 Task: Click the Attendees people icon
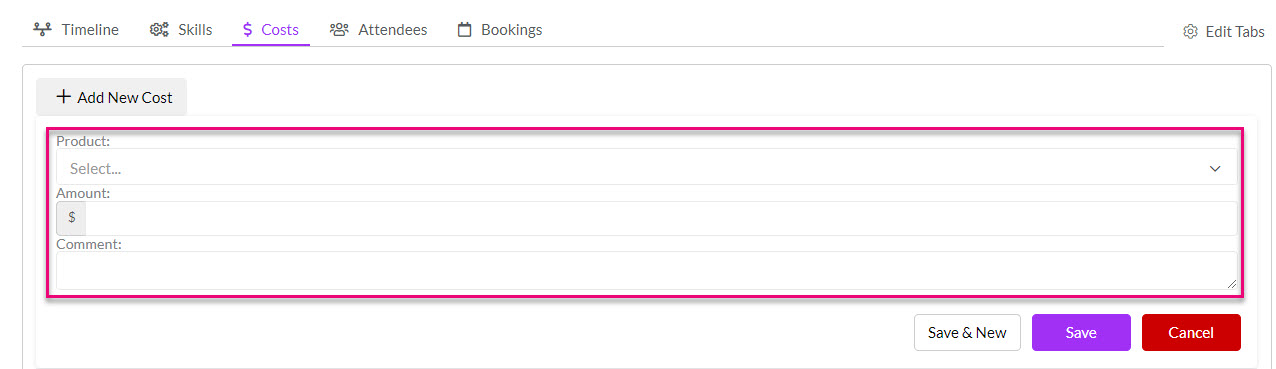(339, 30)
